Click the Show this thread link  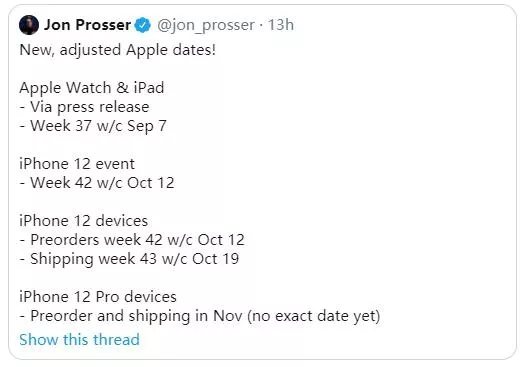(x=80, y=339)
